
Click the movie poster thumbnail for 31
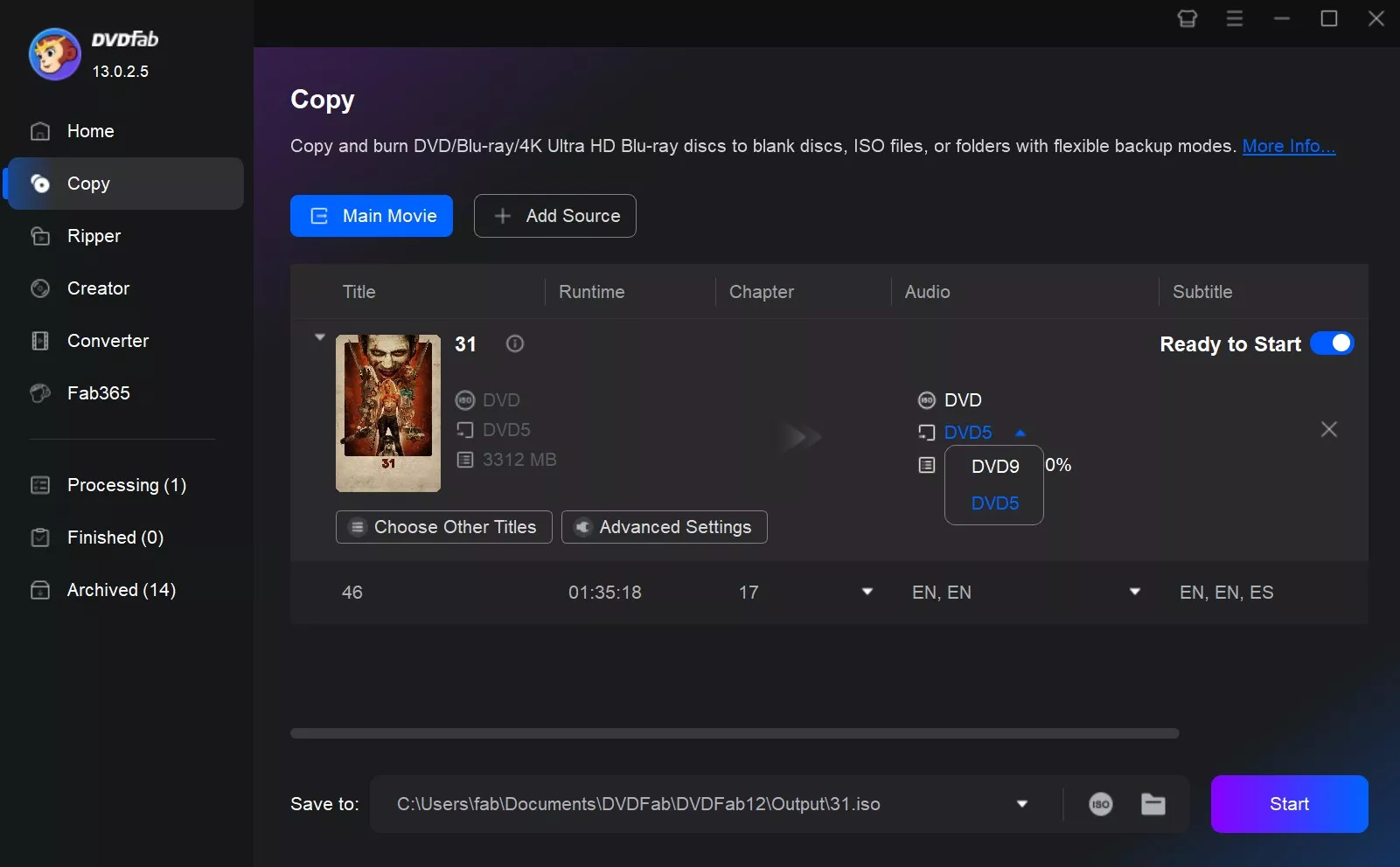[x=388, y=413]
